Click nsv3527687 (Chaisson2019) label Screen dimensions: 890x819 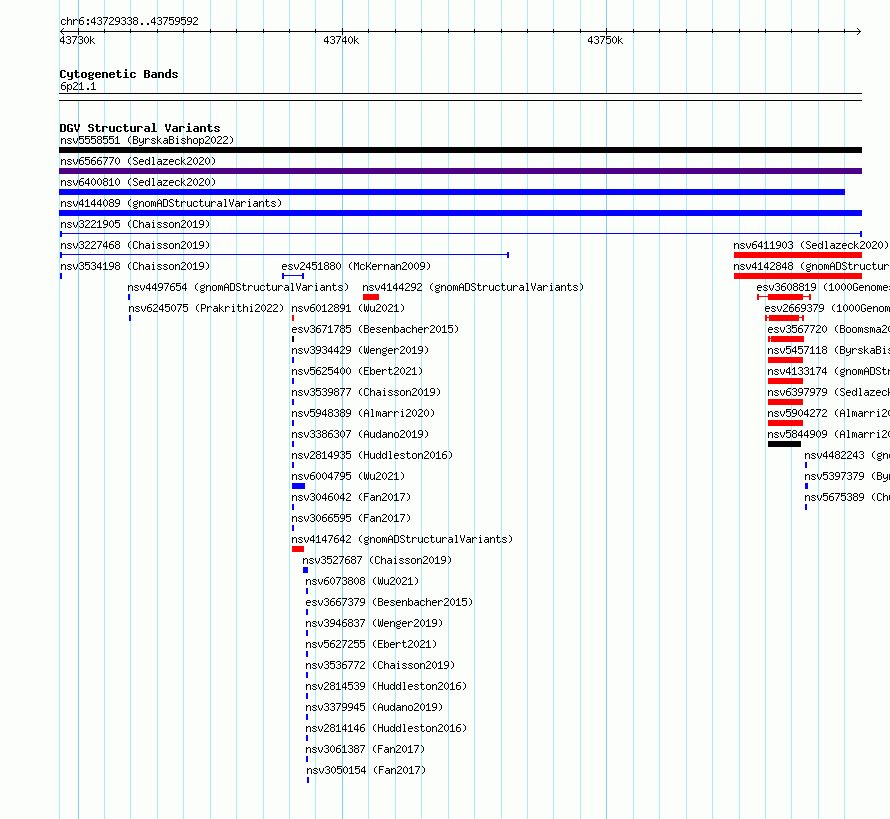tap(377, 560)
